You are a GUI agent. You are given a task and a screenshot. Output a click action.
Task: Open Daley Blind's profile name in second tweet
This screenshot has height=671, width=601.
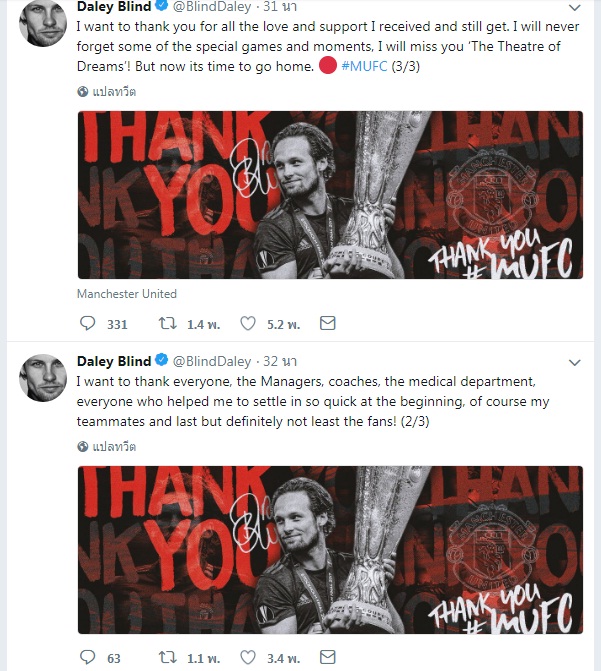[114, 361]
